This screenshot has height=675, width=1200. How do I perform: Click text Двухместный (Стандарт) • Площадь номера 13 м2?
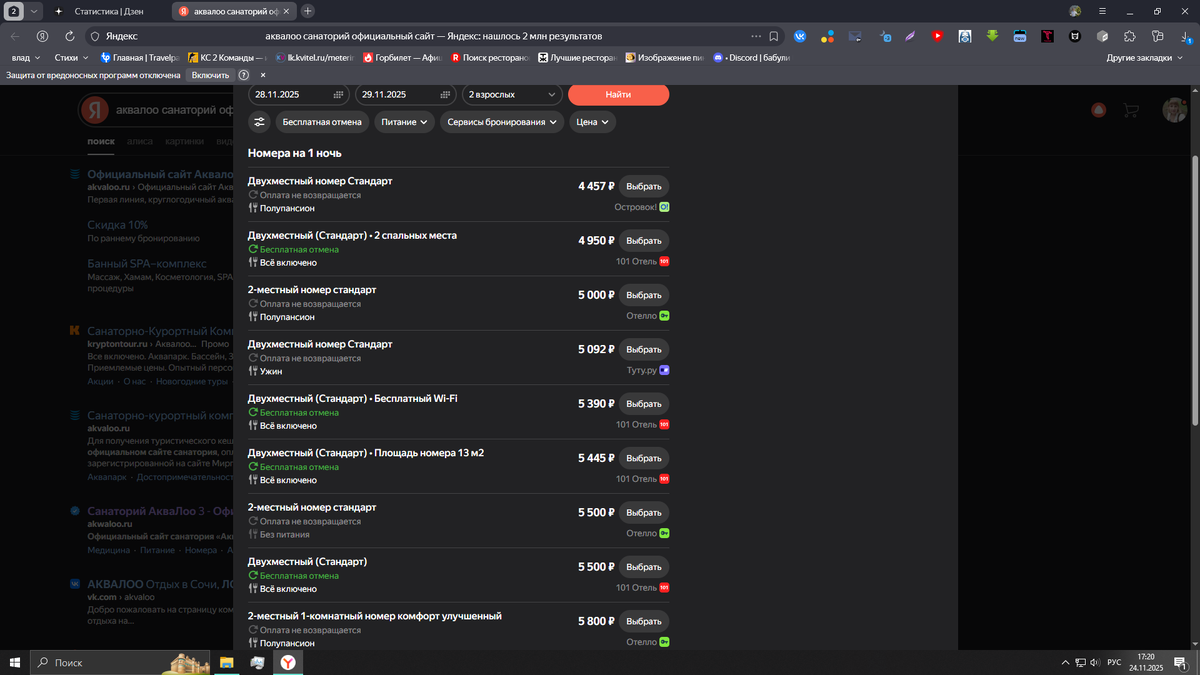tap(366, 453)
